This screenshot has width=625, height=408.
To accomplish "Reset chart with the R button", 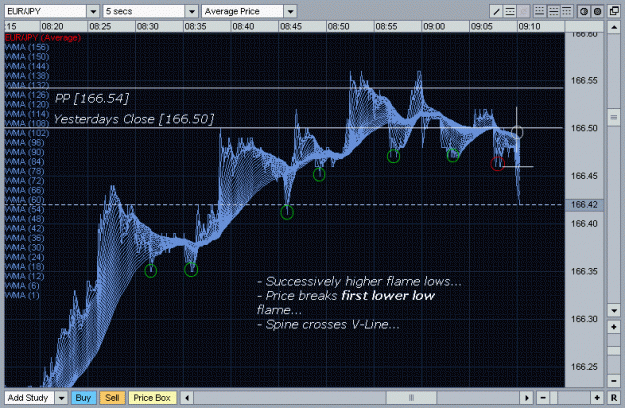I will (x=614, y=398).
